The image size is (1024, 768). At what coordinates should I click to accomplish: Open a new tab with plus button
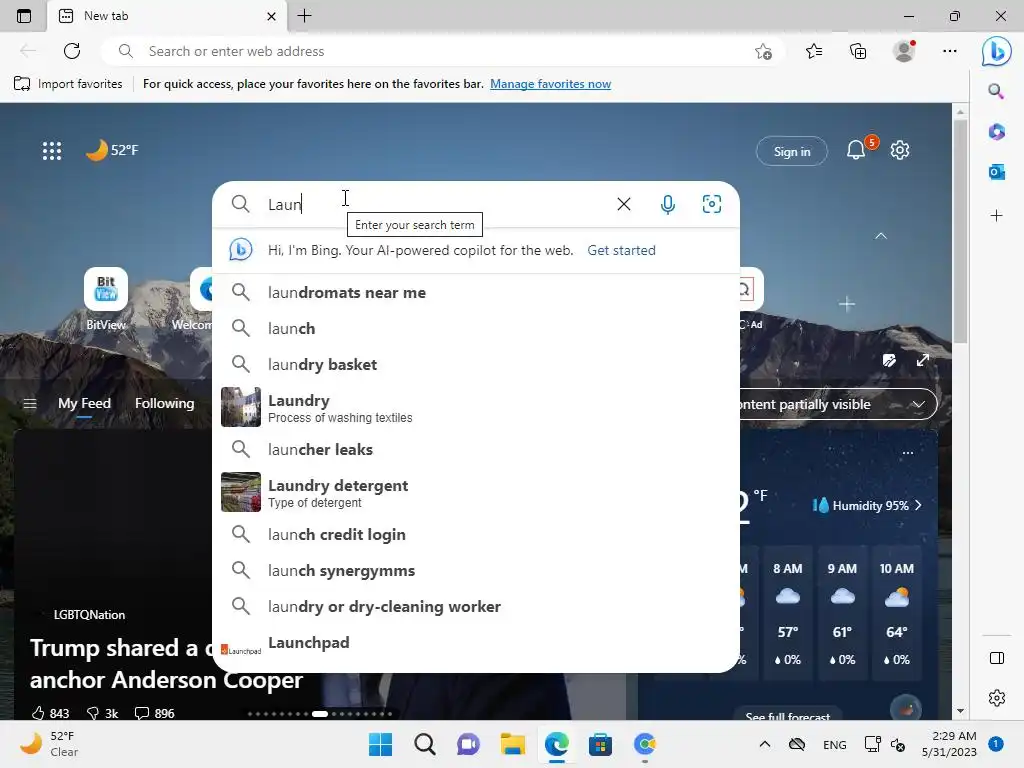click(x=304, y=16)
